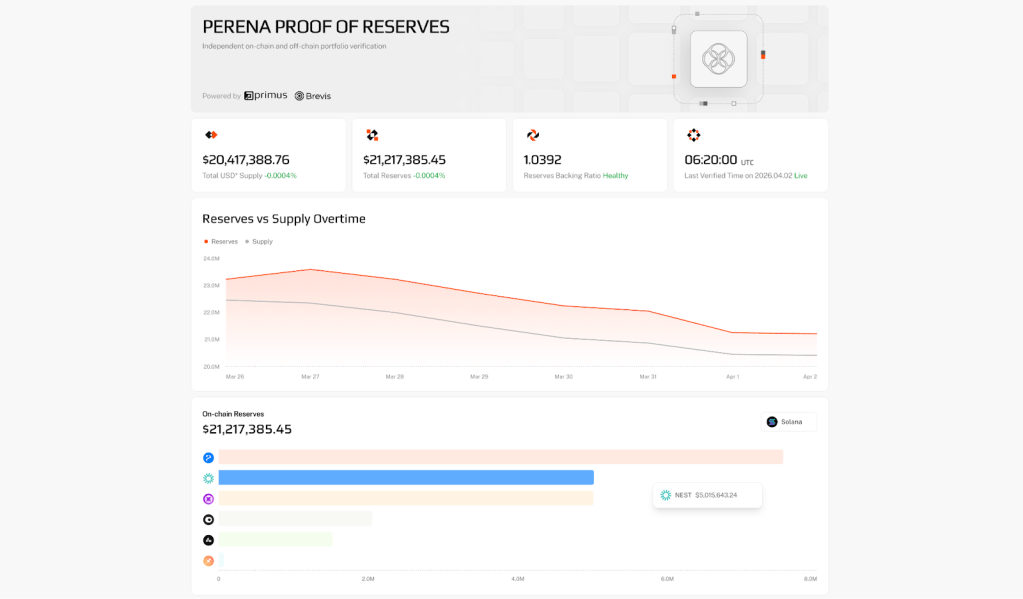Viewport: 1023px width, 599px height.
Task: Click the light green reserve bar
Action: [275, 540]
